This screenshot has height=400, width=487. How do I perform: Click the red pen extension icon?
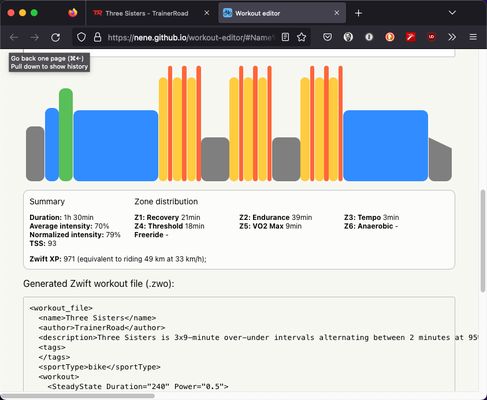click(411, 37)
